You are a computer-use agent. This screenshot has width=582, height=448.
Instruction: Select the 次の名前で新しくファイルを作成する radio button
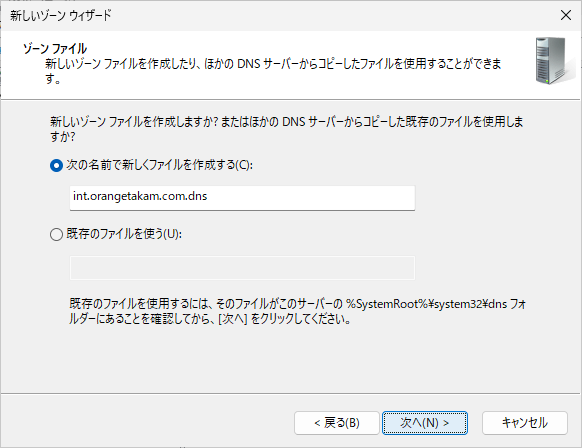click(56, 166)
